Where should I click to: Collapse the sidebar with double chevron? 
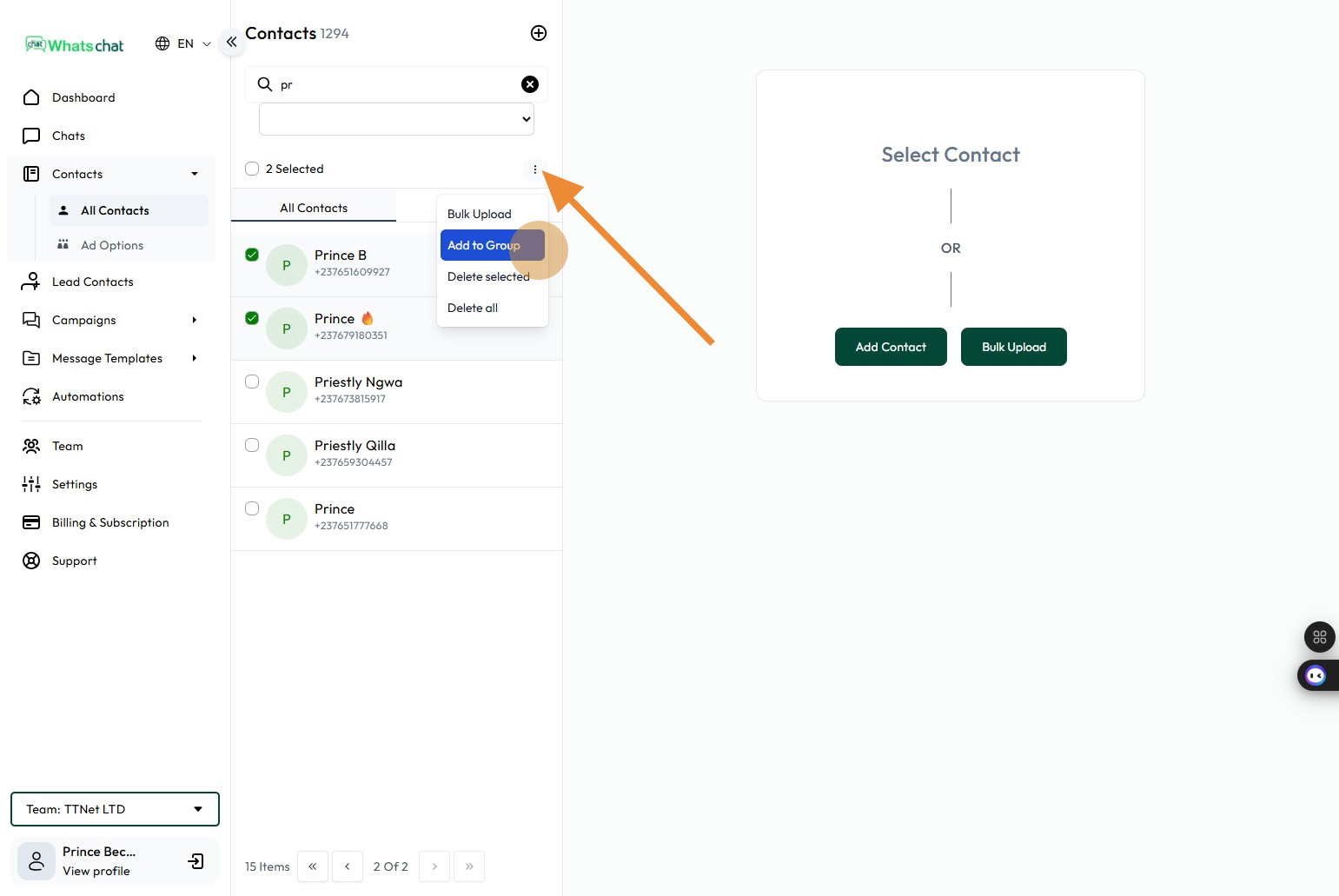pyautogui.click(x=231, y=42)
